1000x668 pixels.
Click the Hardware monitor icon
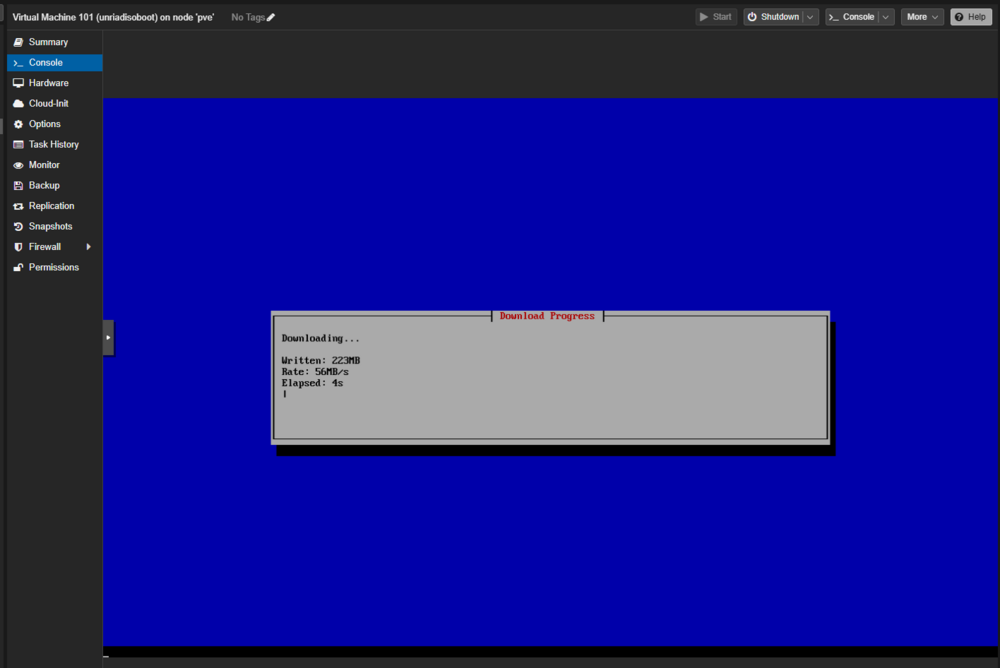click(18, 83)
